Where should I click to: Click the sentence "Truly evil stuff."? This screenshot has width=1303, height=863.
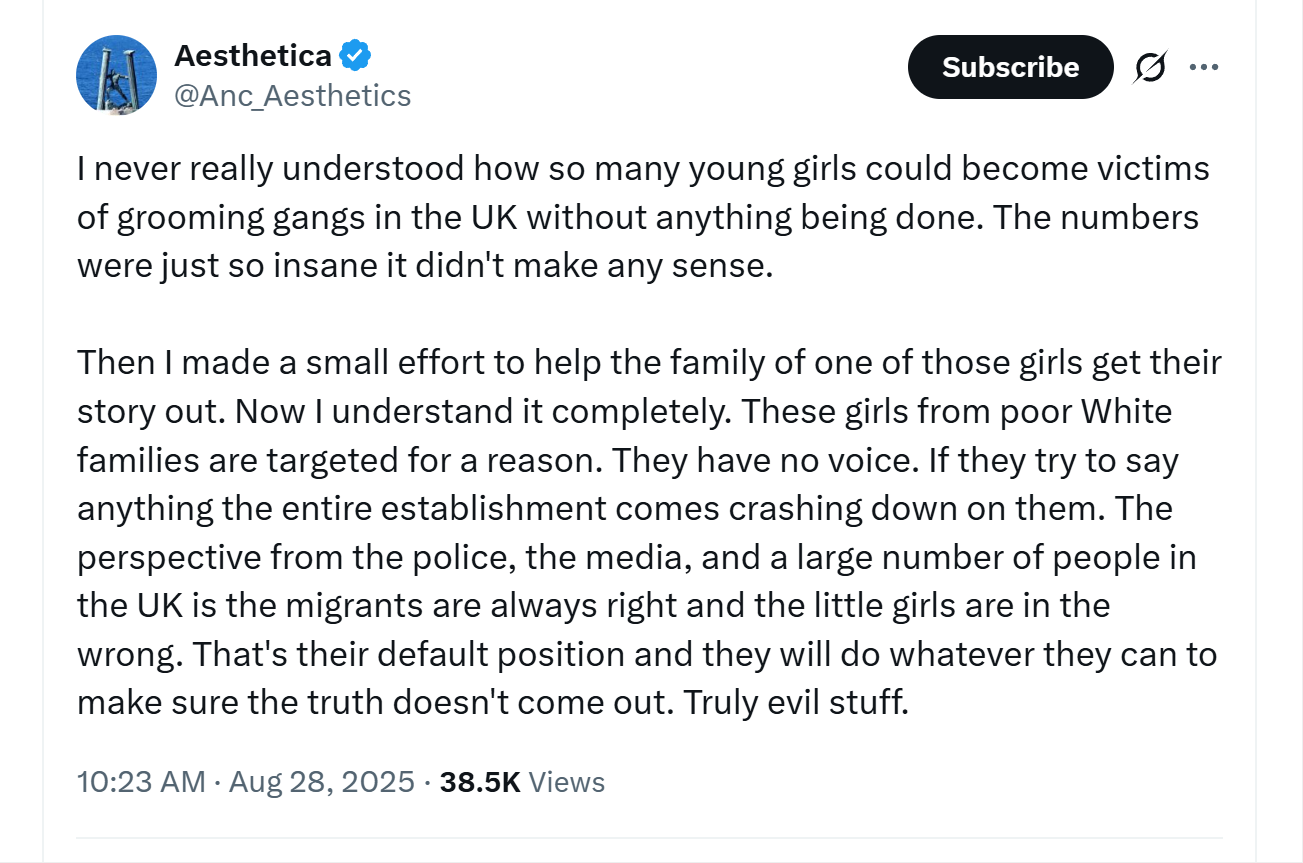(796, 702)
